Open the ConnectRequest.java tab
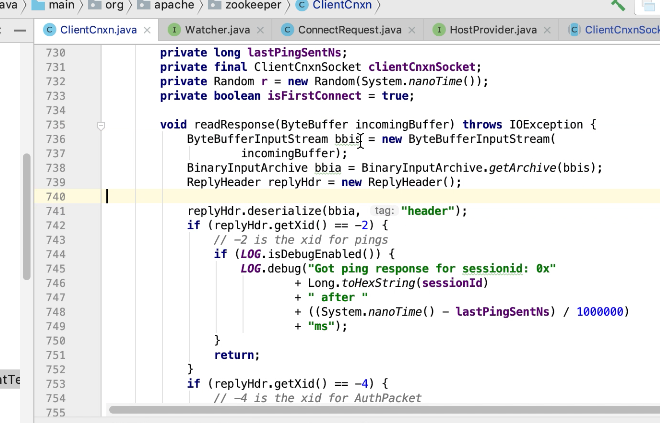 click(x=349, y=30)
